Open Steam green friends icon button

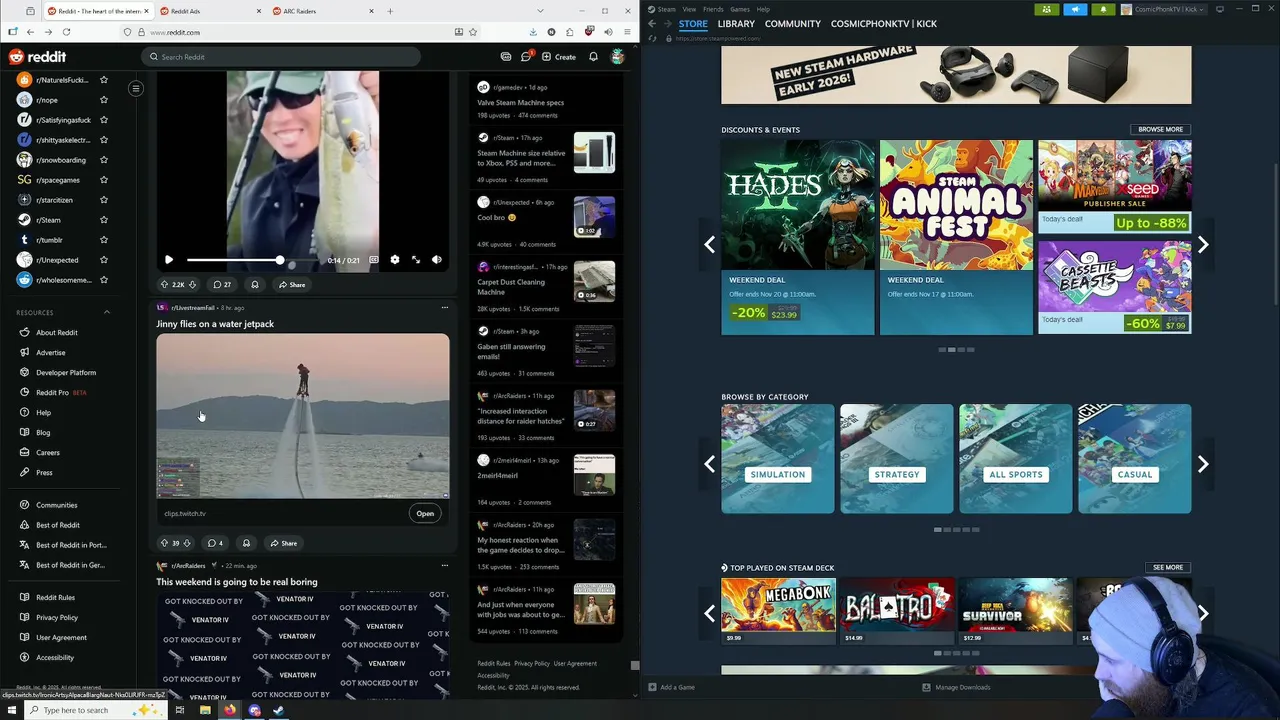tap(1046, 9)
